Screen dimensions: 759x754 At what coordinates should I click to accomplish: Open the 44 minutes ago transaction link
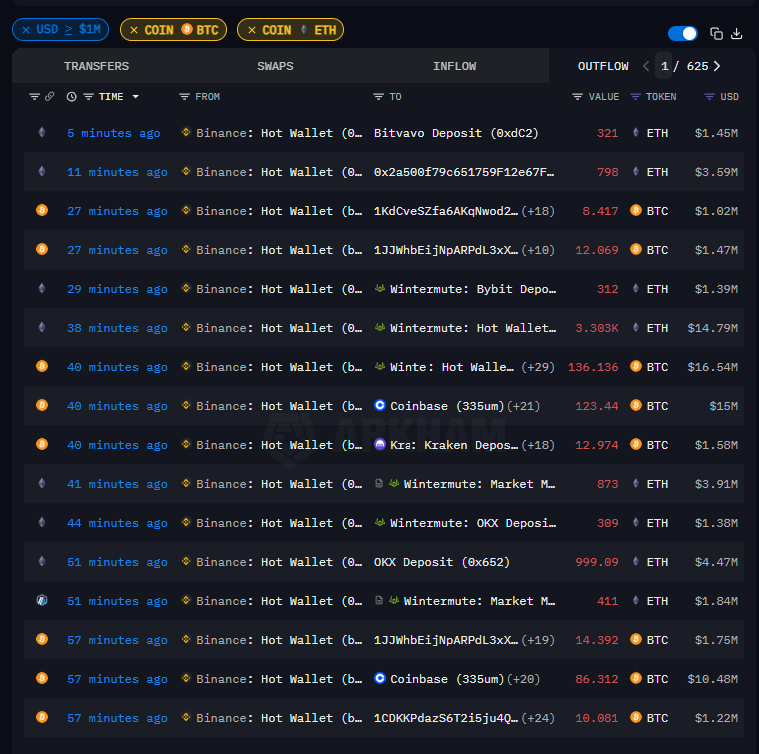117,523
